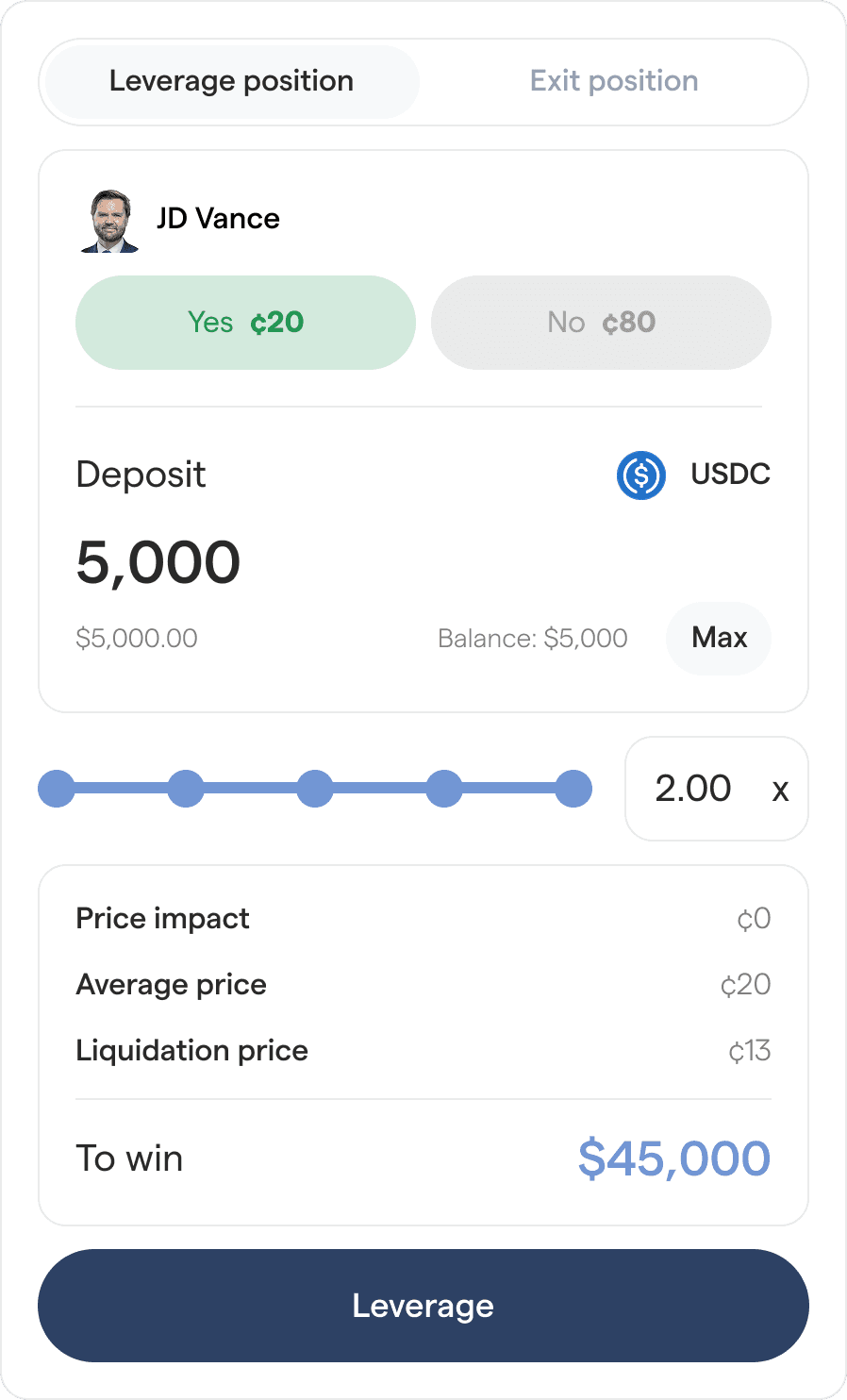Click the last leverage slider stop
The width and height of the screenshot is (847, 1400).
573,789
